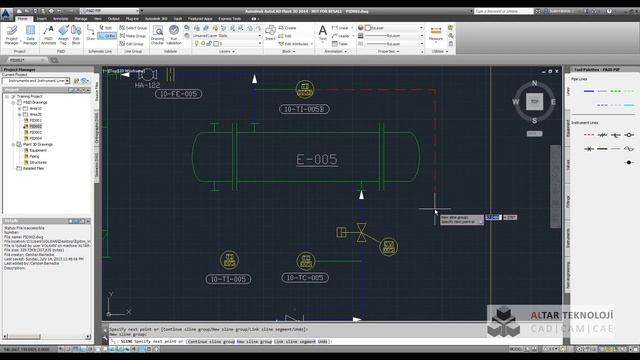Image resolution: width=640 pixels, height=360 pixels.
Task: Click Make Group in Line Group panel
Action: tap(133, 36)
